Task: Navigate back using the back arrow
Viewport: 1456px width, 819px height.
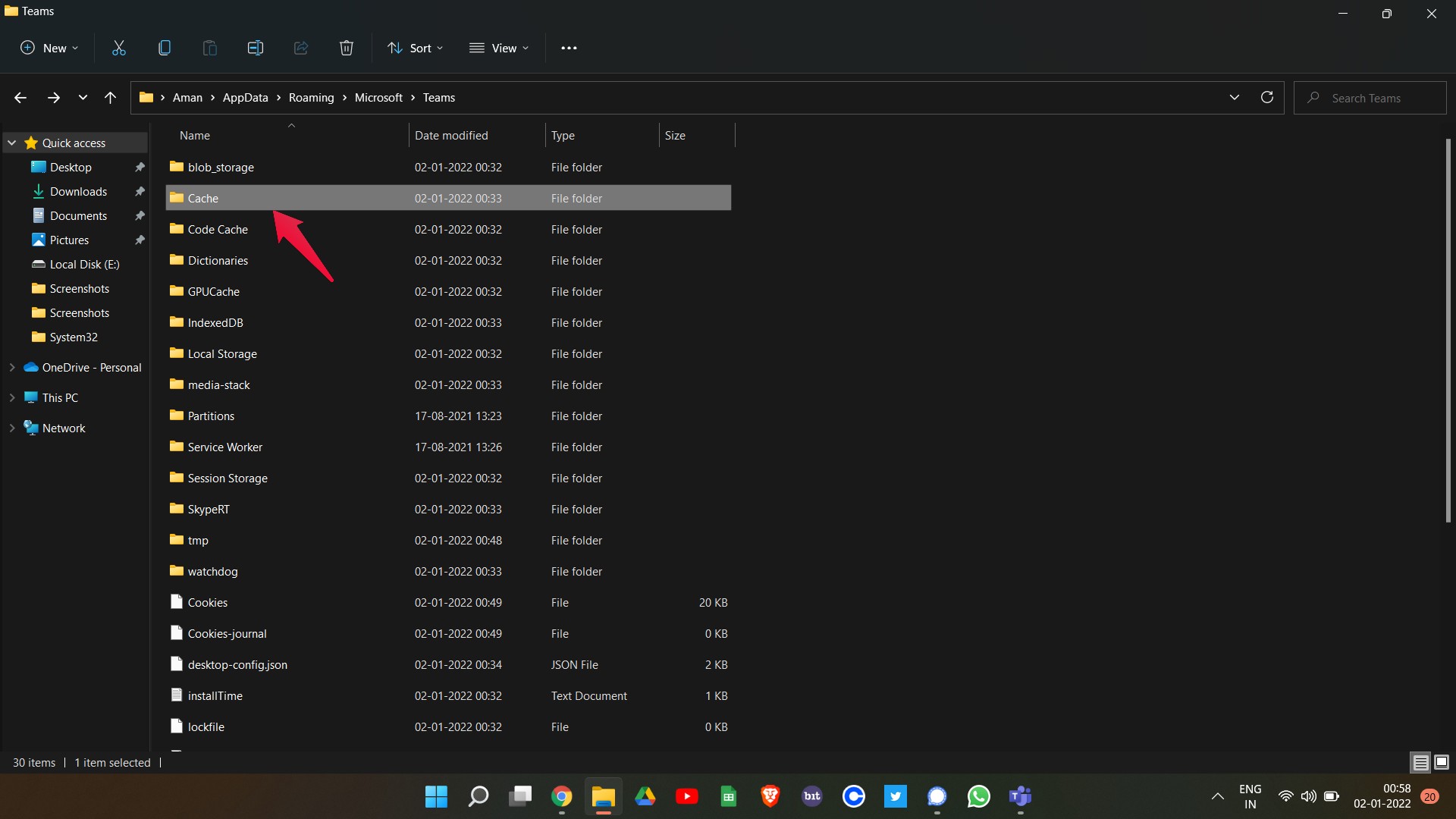Action: coord(20,97)
